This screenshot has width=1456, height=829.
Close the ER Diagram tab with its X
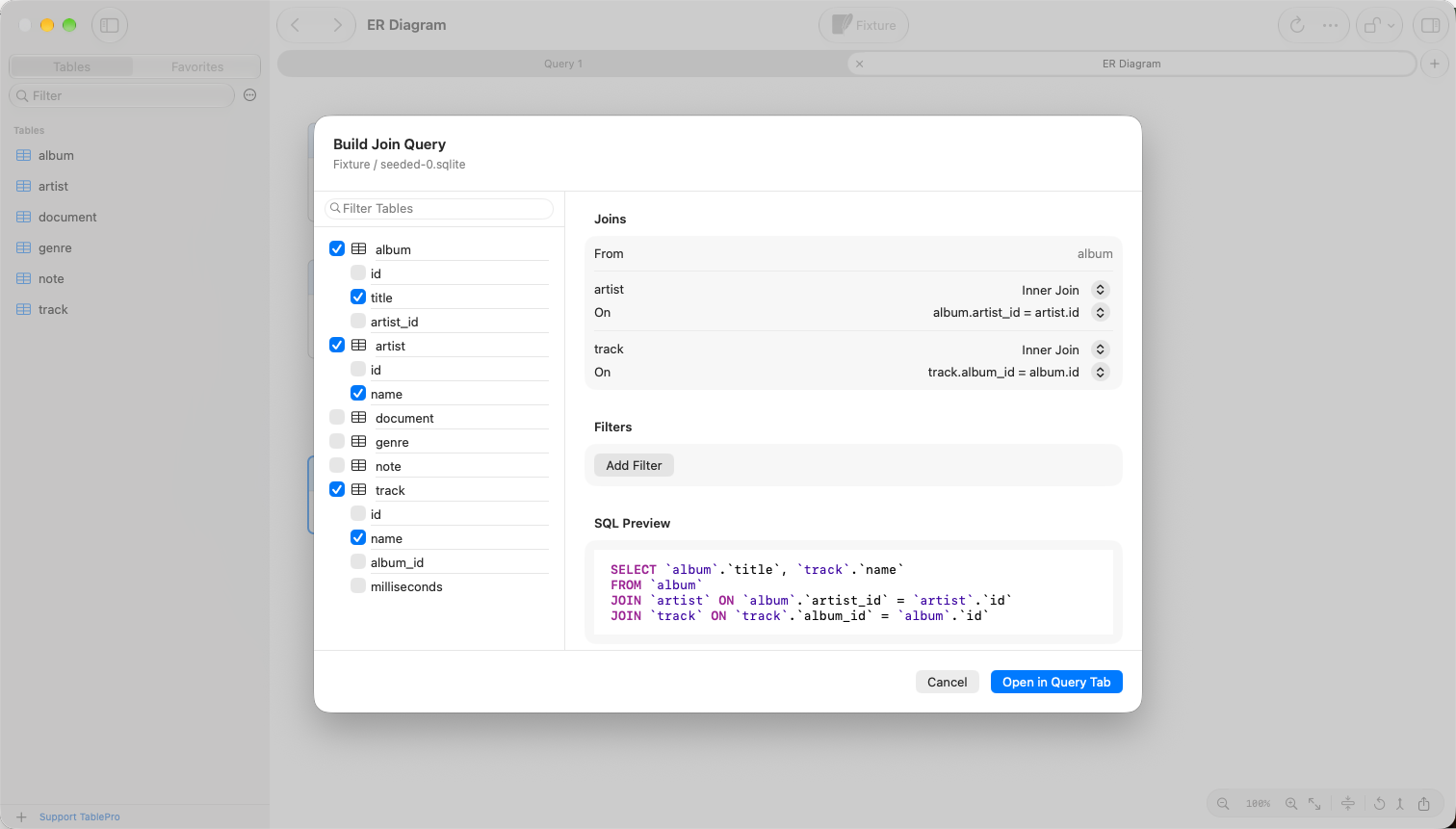point(860,64)
